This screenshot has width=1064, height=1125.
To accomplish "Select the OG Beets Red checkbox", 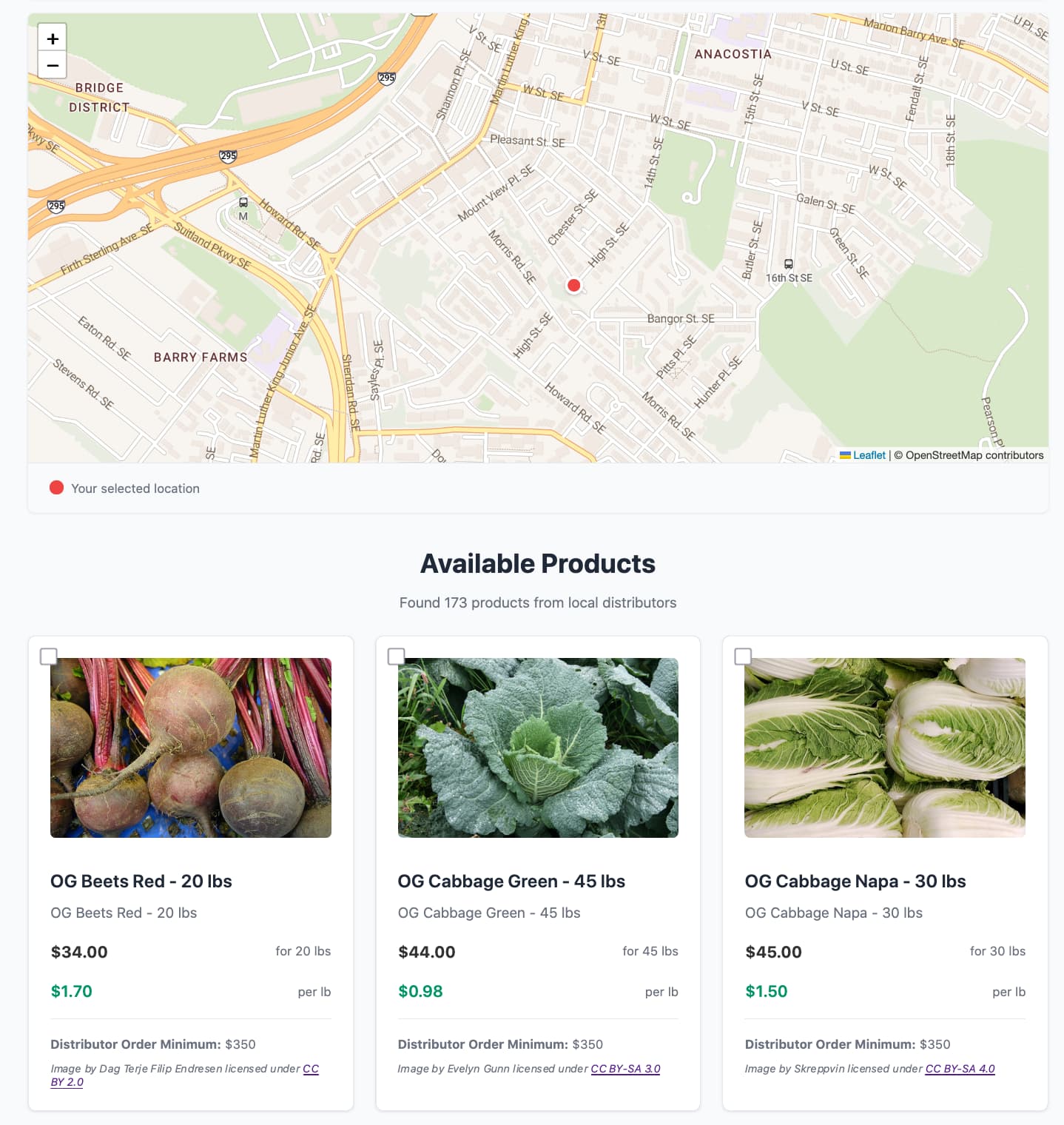I will 49,656.
